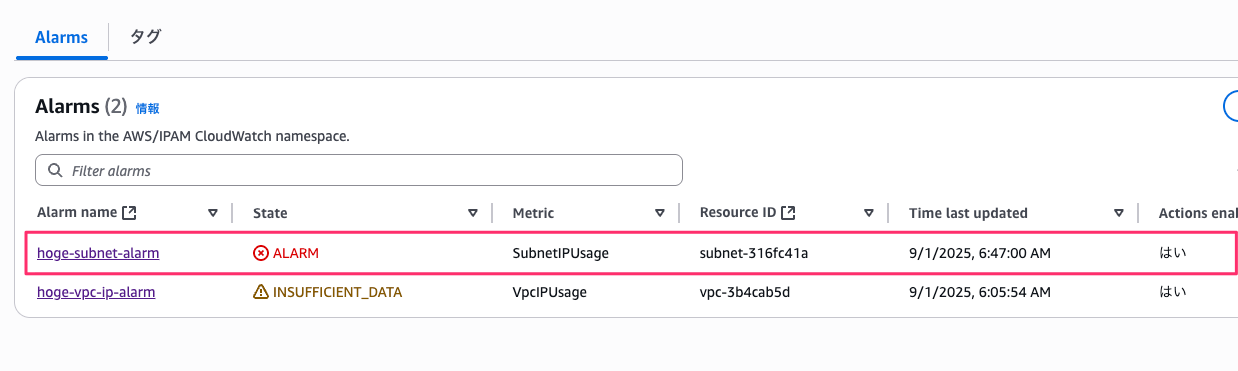Sort by Metric column arrow
Screen dimensions: 1238x371
(660, 213)
